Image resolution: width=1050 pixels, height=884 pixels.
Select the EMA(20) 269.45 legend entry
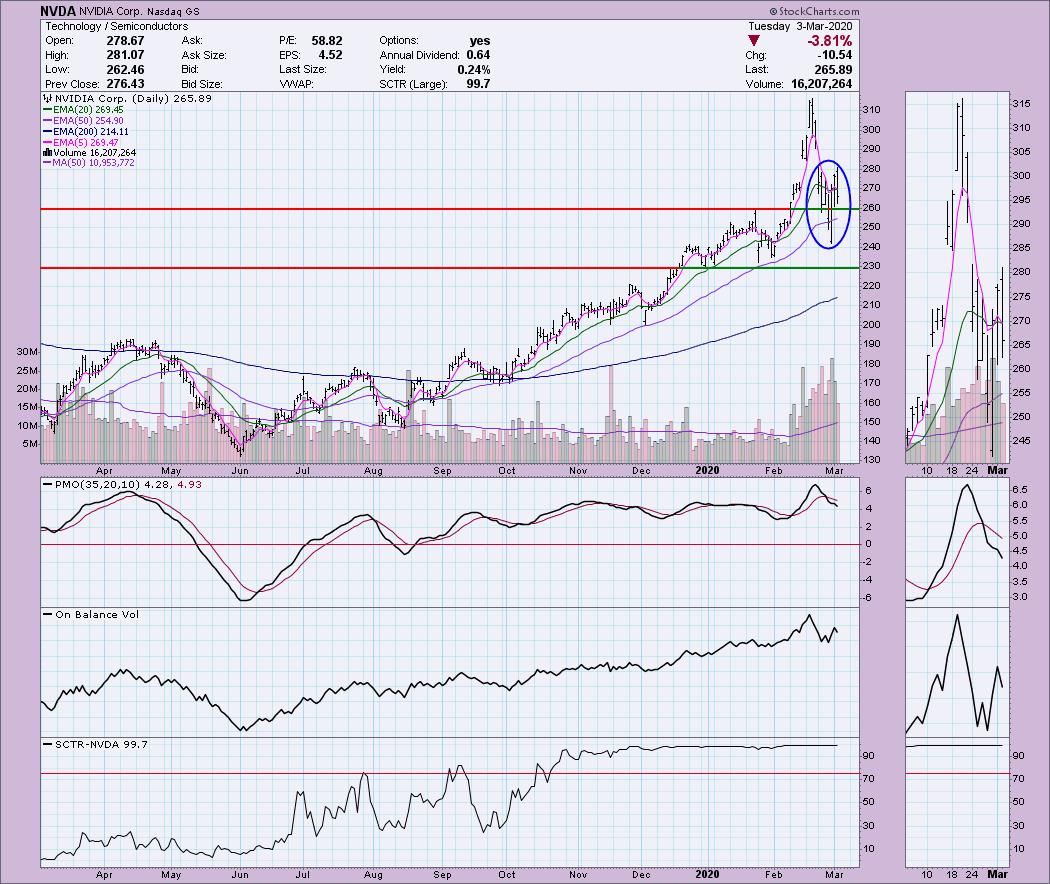pyautogui.click(x=83, y=110)
